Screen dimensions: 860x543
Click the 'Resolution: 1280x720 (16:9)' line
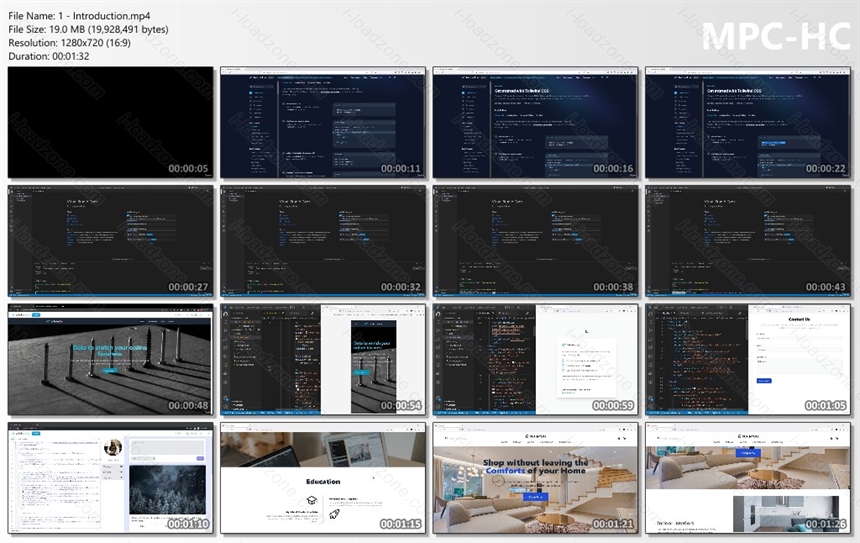(69, 43)
